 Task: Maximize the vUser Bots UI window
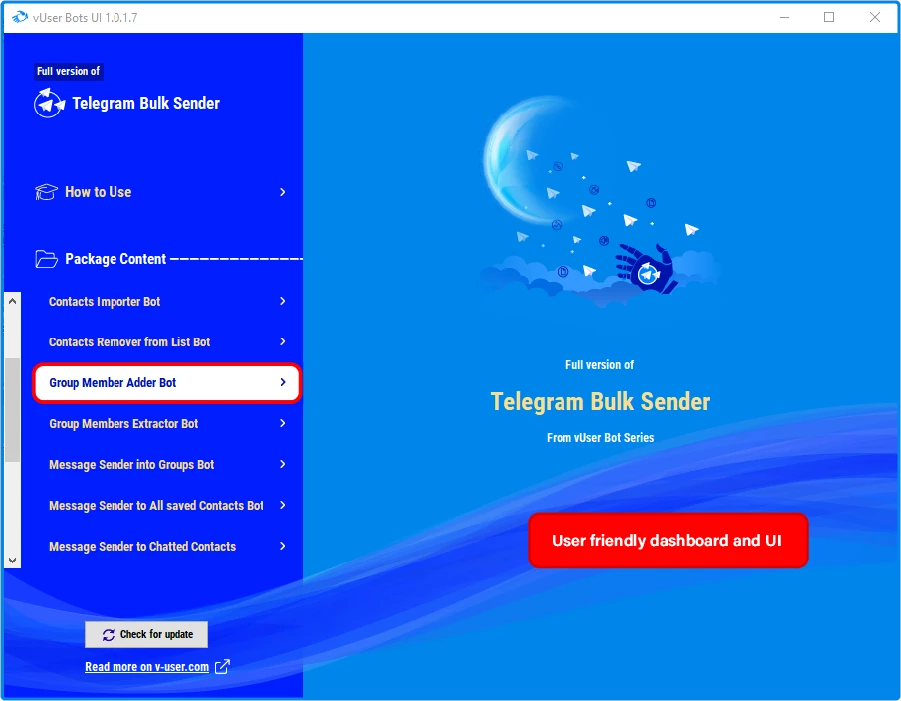point(829,17)
